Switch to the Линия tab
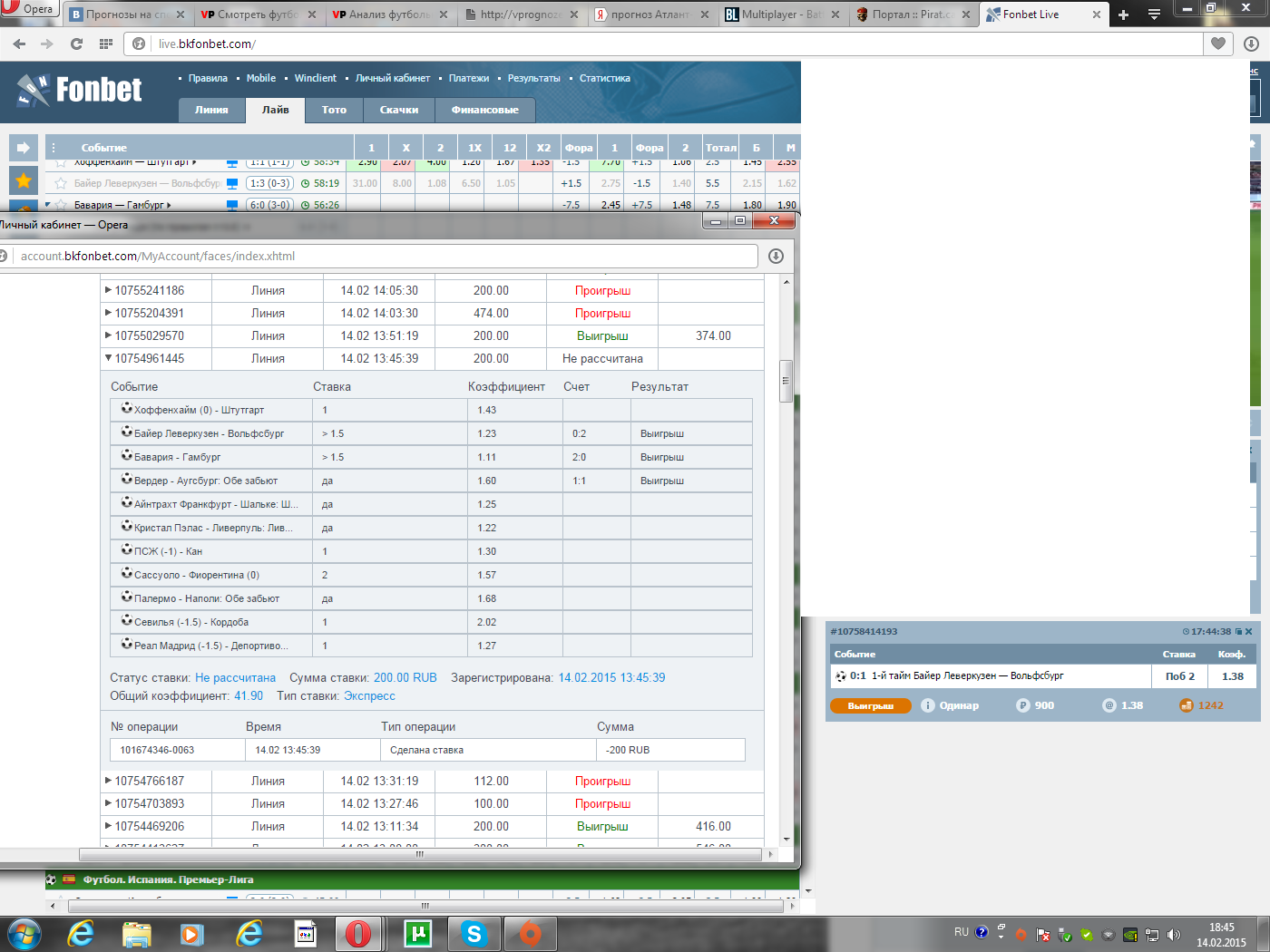Screen dimensions: 1270x952 211,110
